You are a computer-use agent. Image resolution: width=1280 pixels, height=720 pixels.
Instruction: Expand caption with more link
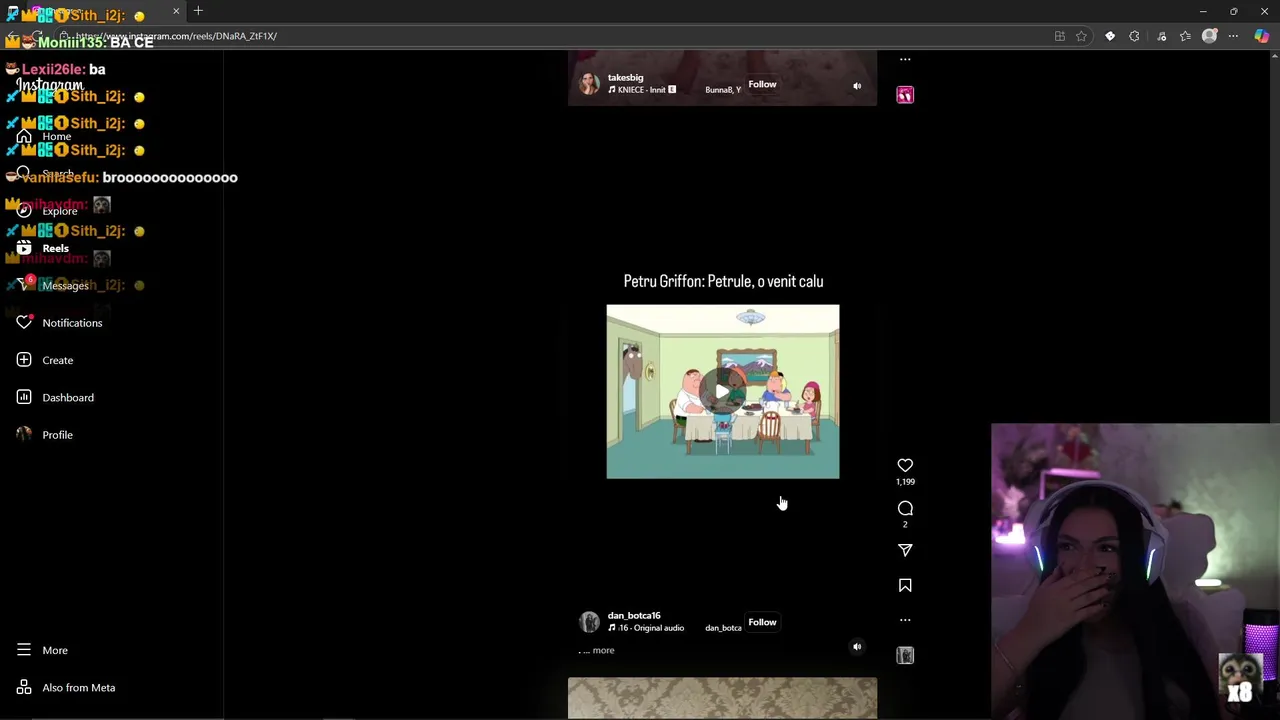603,650
